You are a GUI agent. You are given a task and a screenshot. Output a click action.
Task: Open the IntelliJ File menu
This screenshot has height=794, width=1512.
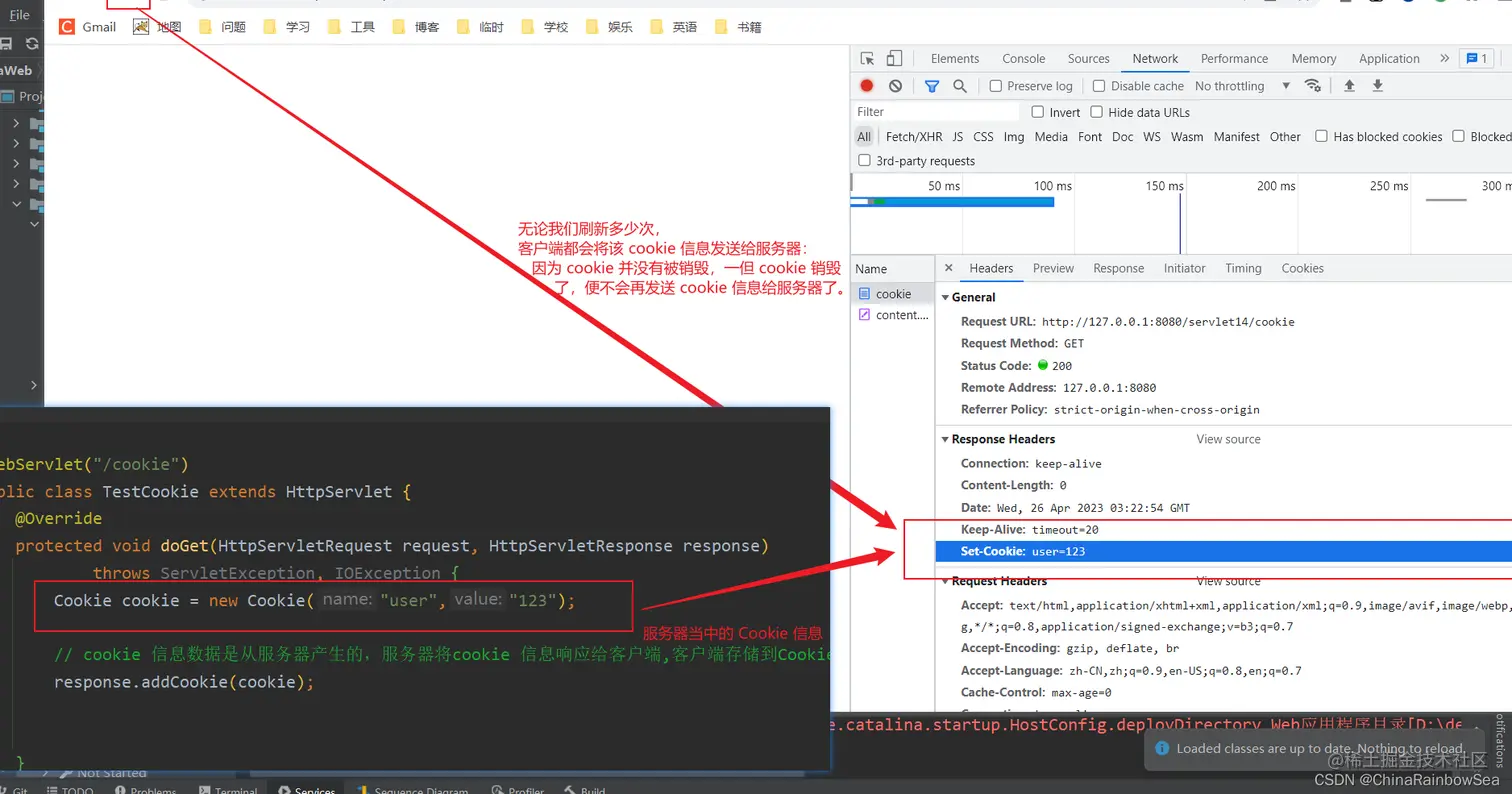(x=20, y=15)
